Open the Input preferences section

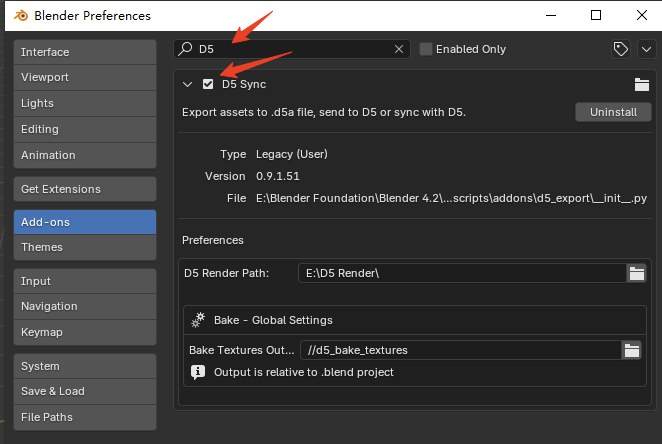pyautogui.click(x=85, y=281)
